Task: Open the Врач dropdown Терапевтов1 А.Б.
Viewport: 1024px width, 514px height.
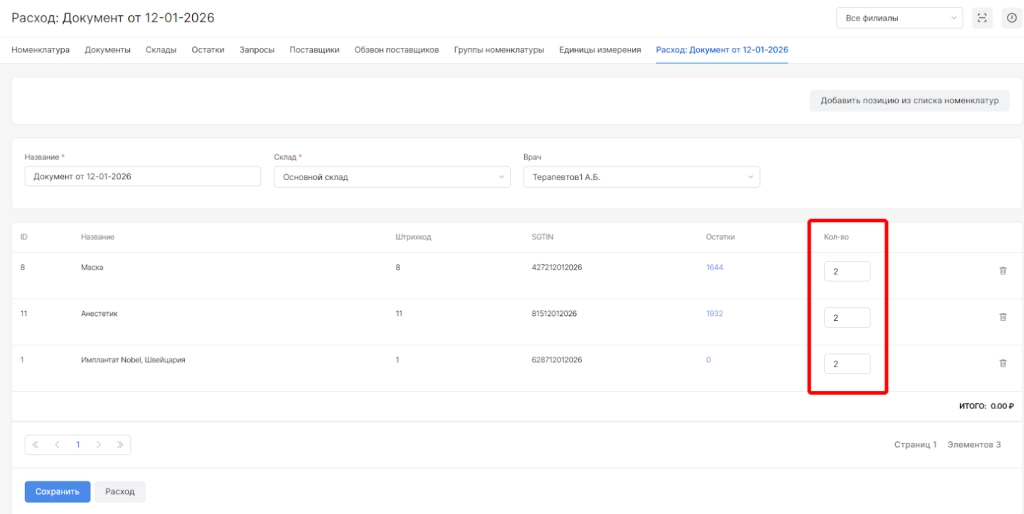Action: (x=640, y=177)
